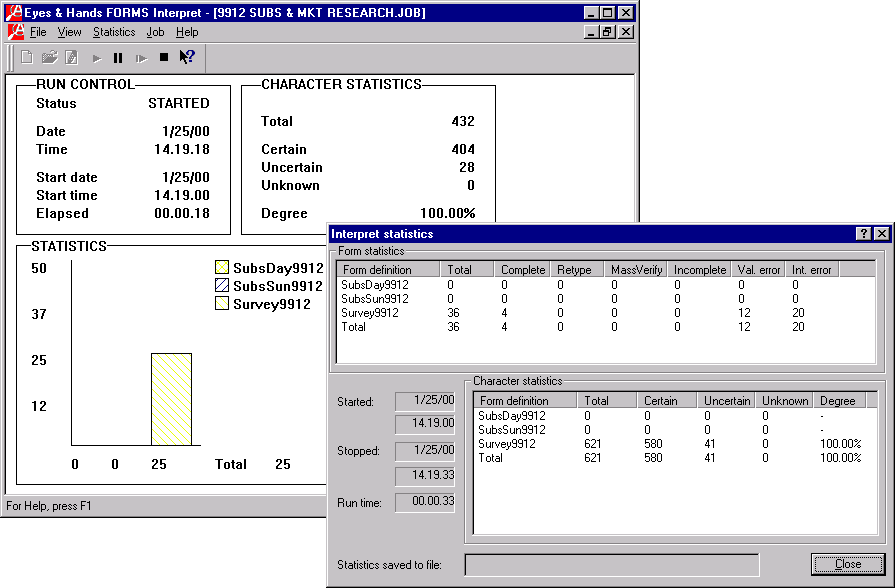Activate the context help pointer icon
The image size is (895, 588).
(x=186, y=58)
